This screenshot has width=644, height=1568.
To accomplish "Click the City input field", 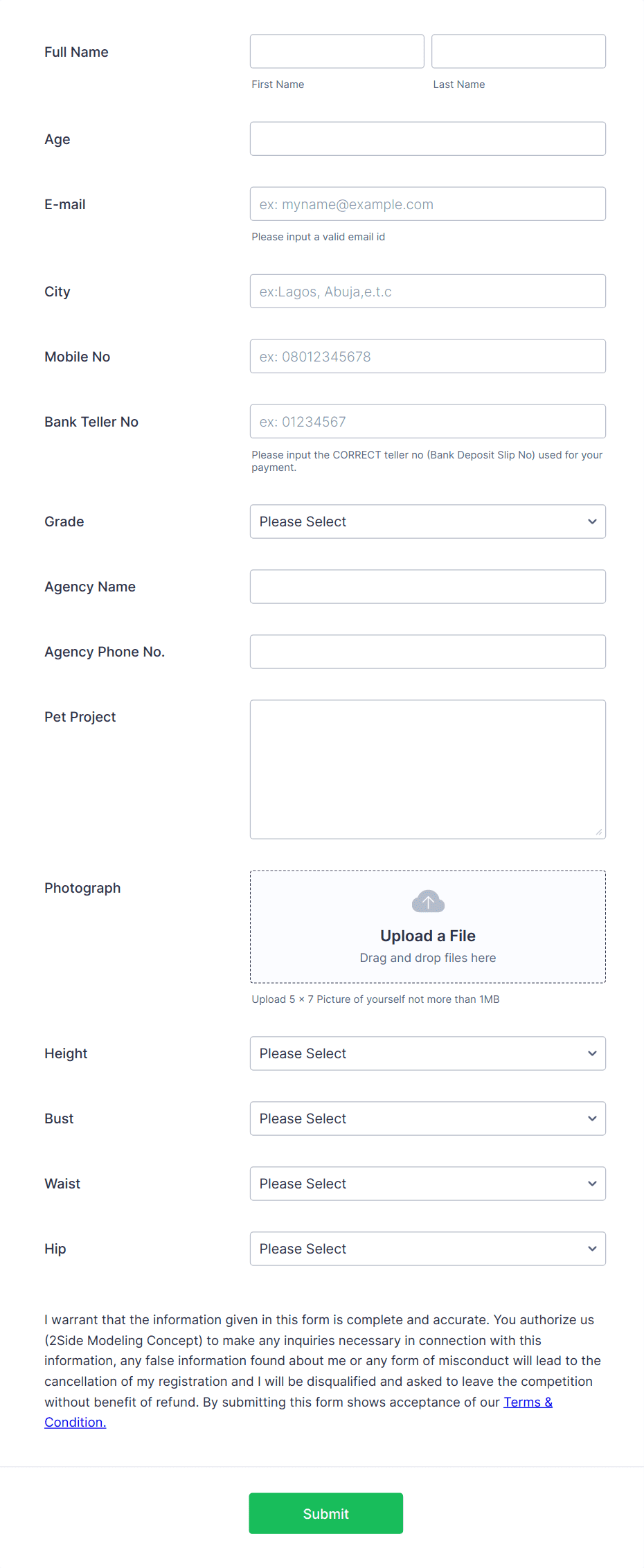I will [x=427, y=291].
